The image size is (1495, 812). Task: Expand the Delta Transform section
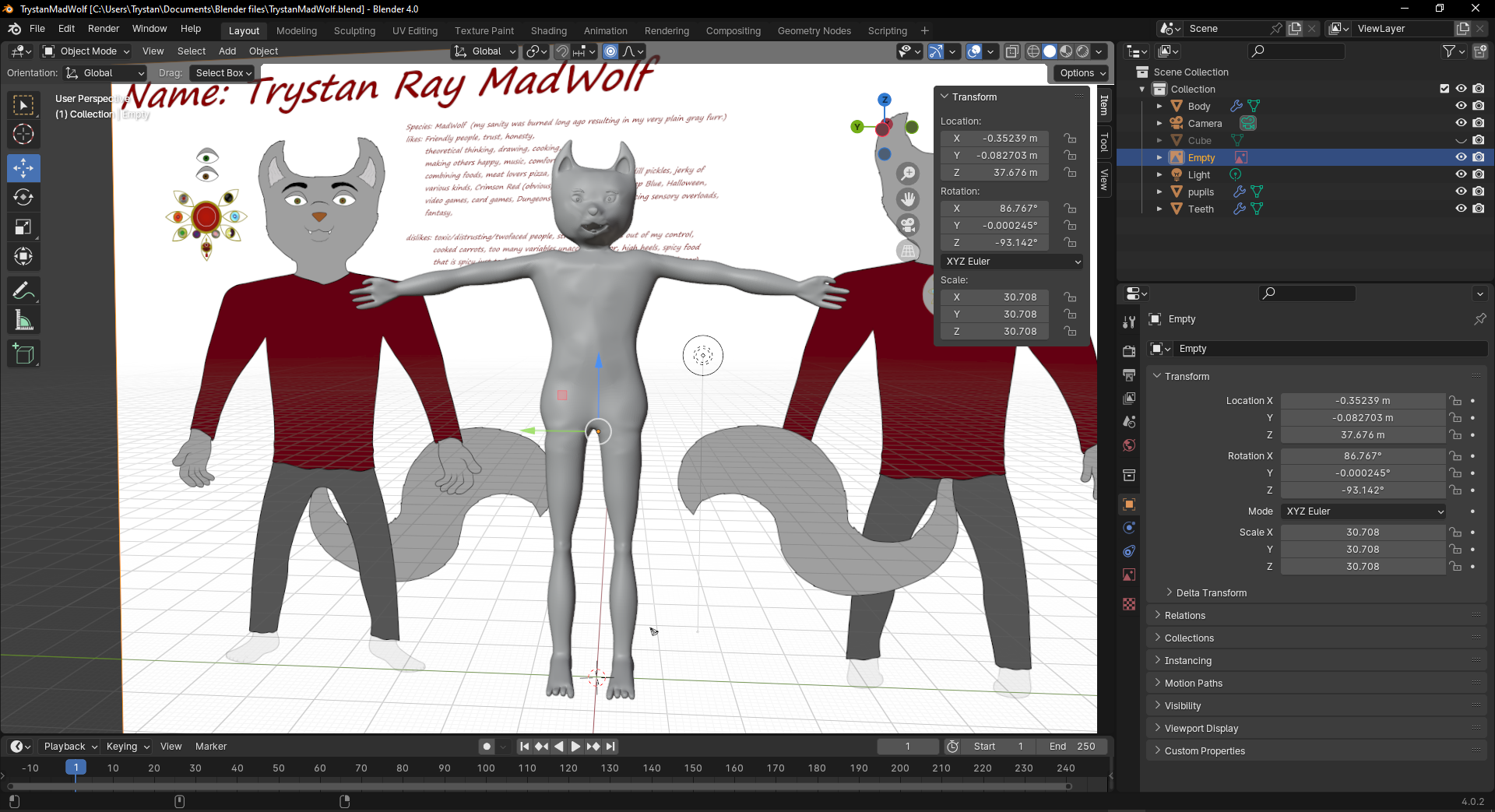1211,593
